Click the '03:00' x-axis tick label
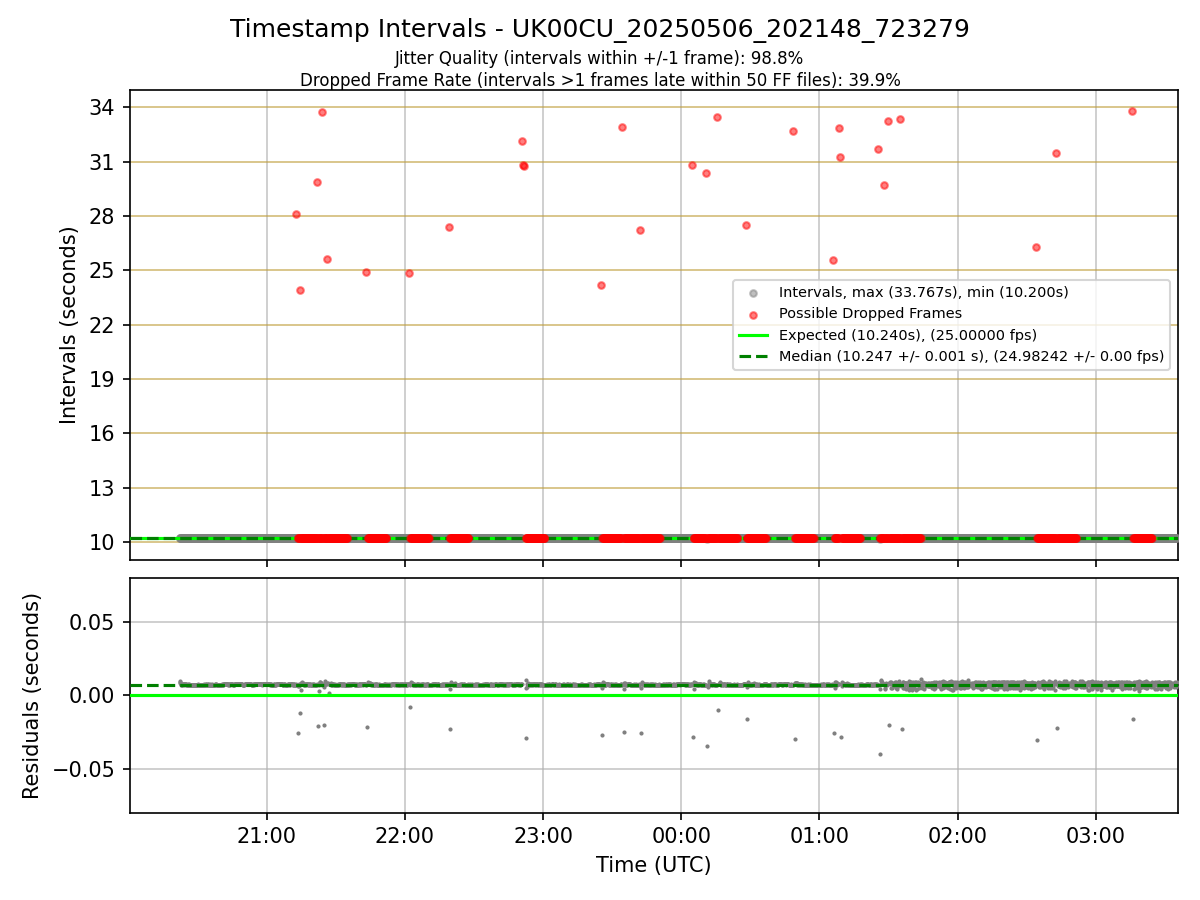Screen dimensions: 1200x900 (1096, 834)
